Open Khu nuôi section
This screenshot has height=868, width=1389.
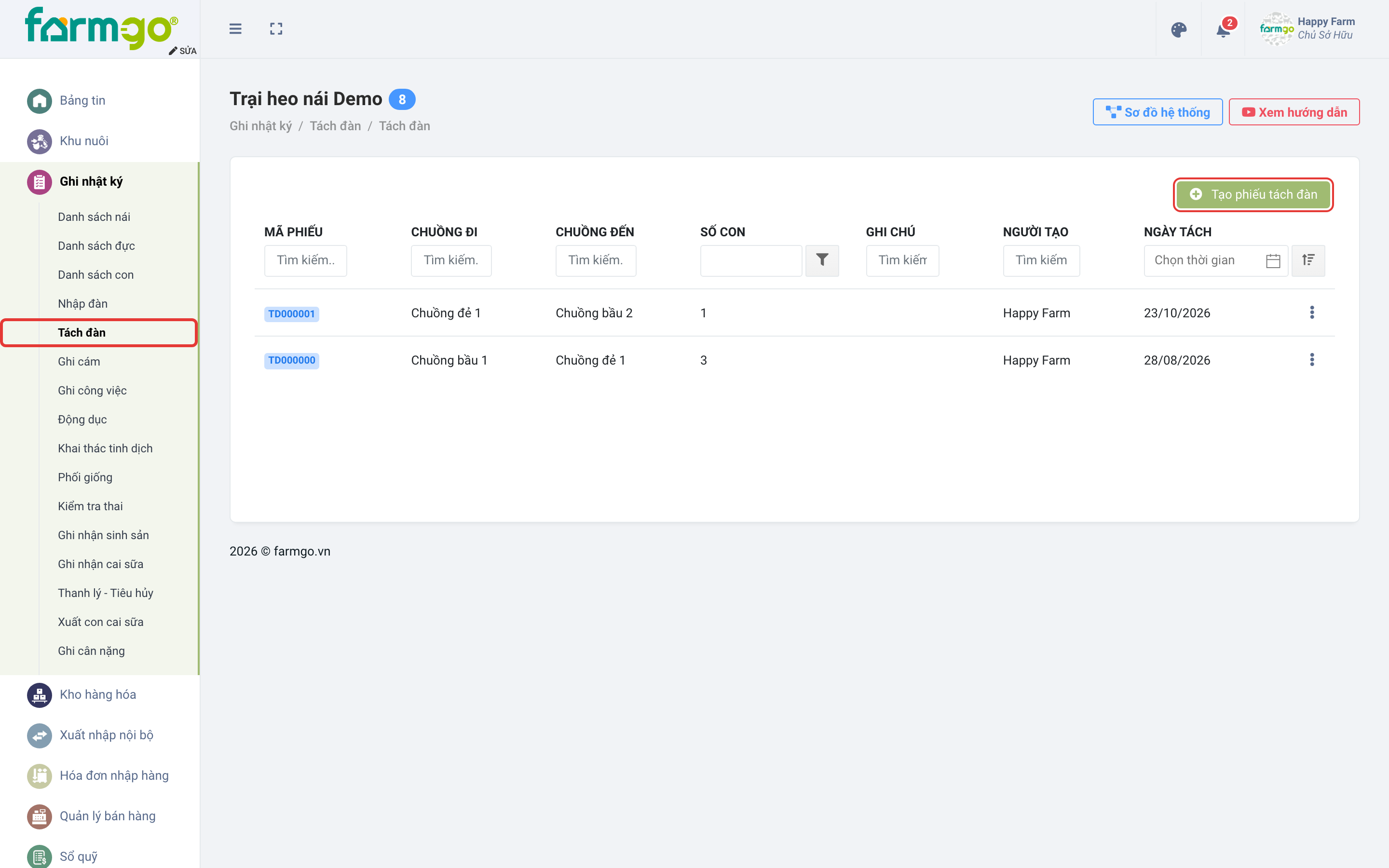(84, 141)
